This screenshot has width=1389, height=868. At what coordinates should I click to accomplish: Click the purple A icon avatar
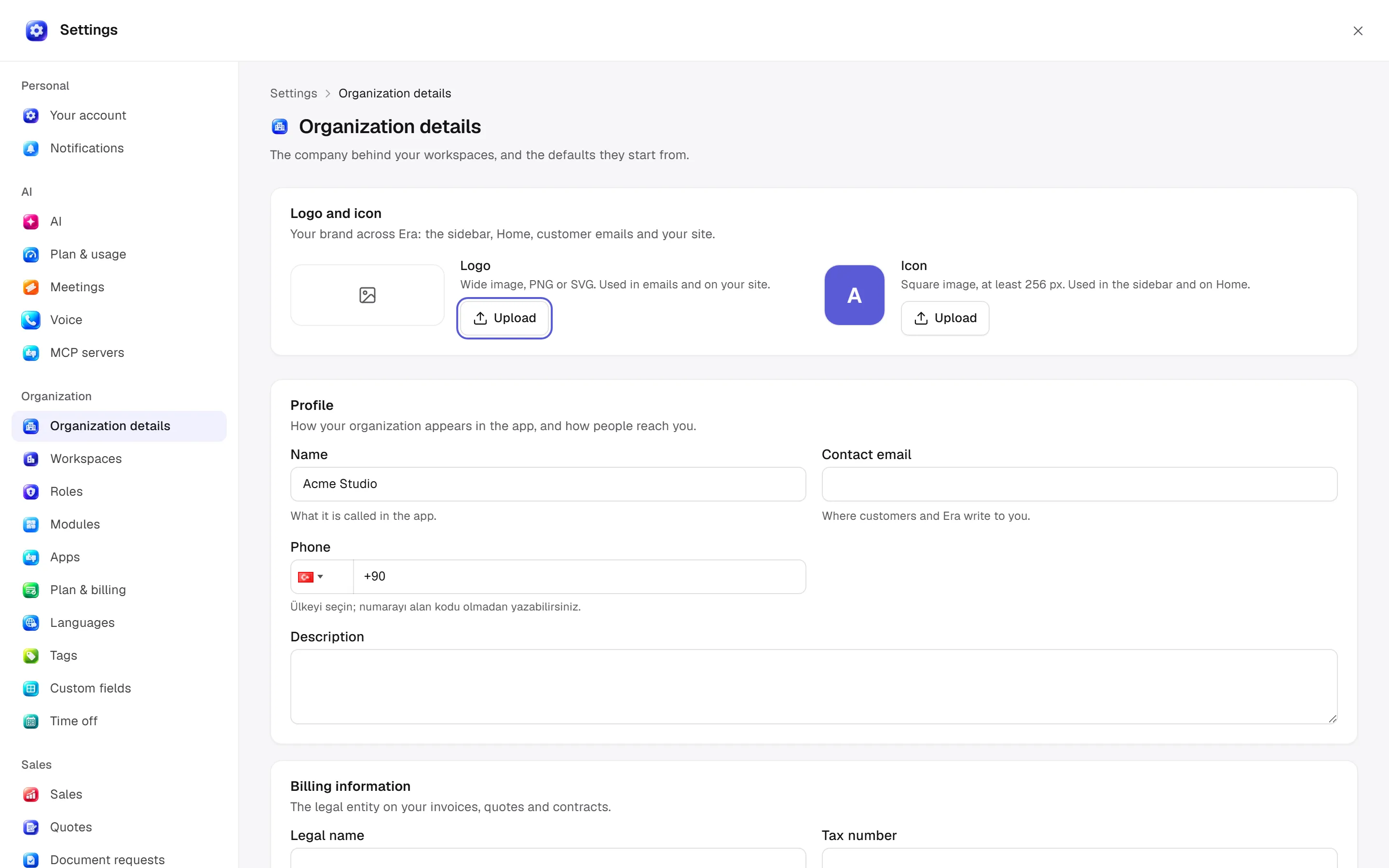pyautogui.click(x=854, y=295)
